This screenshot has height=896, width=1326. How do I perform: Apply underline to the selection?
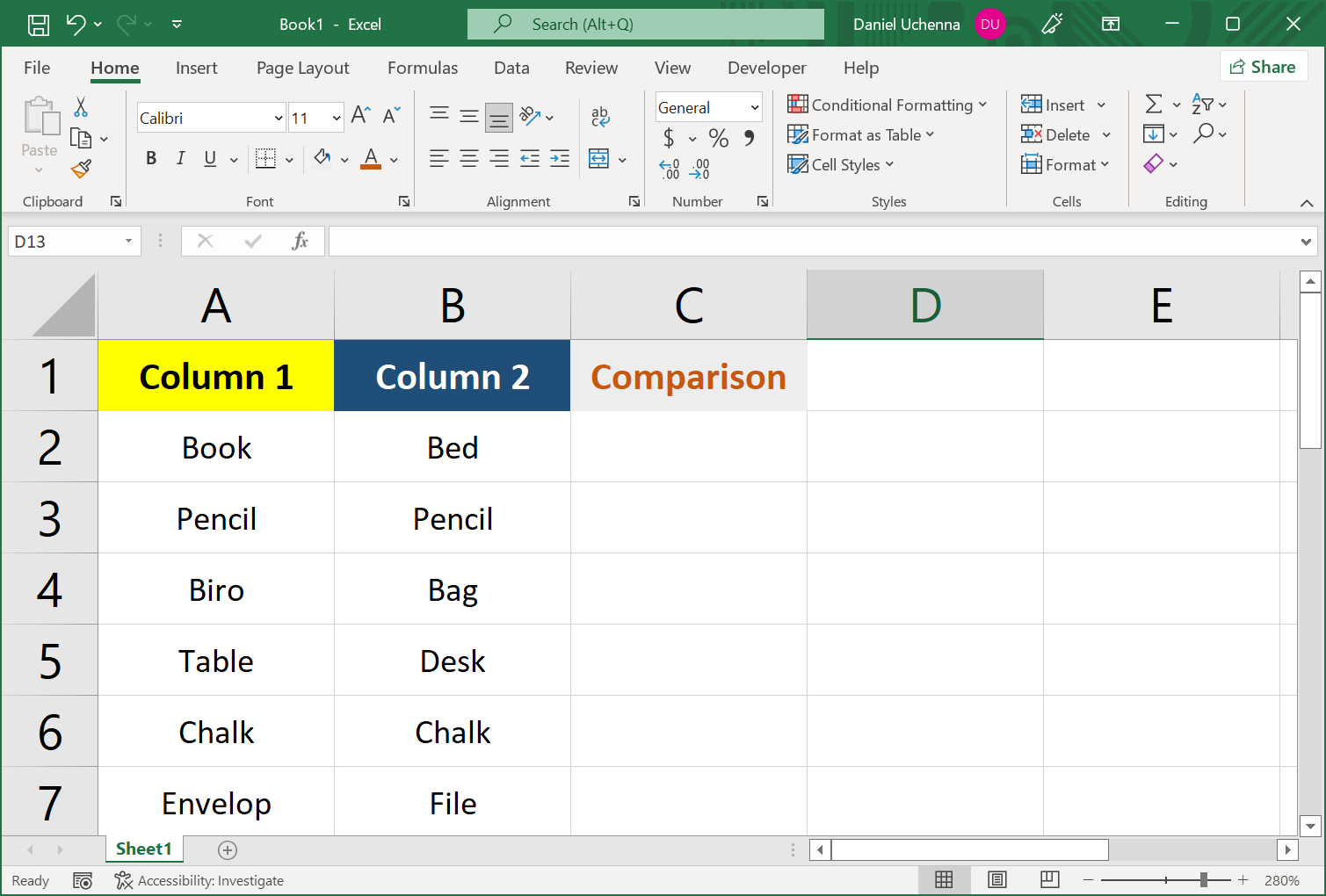[x=209, y=158]
